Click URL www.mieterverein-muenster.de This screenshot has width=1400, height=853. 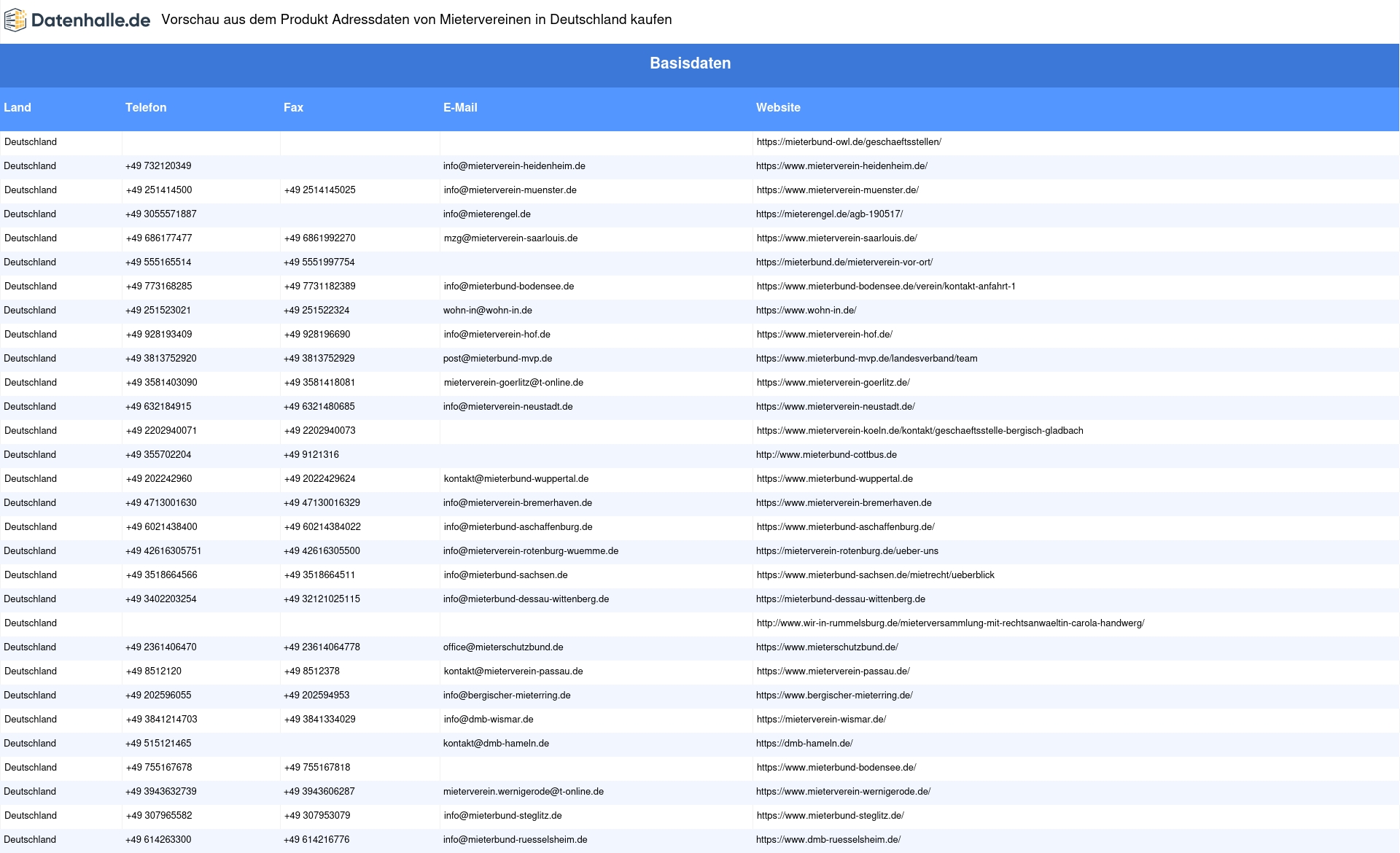coord(838,190)
